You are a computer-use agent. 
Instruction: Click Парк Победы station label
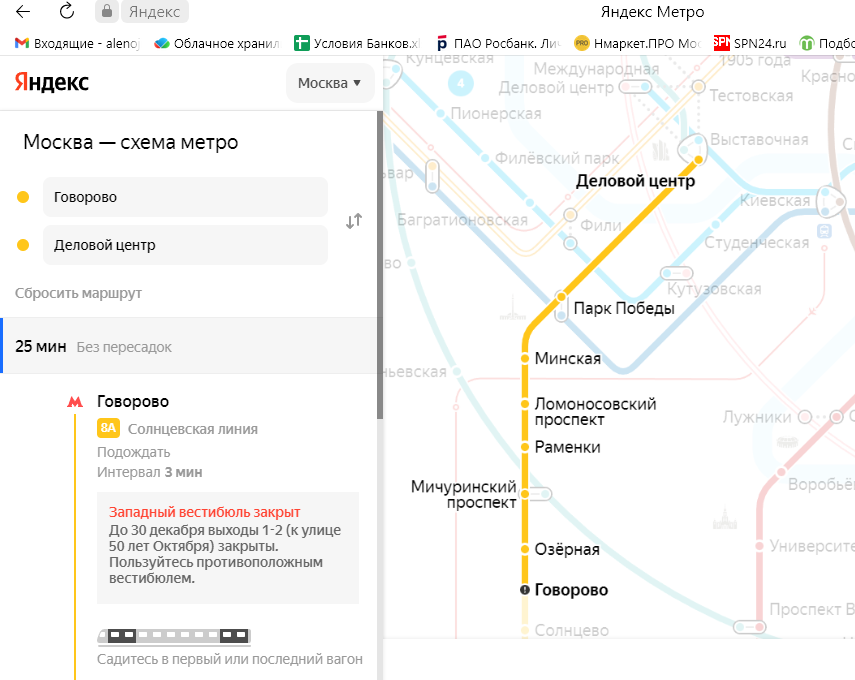(x=623, y=308)
